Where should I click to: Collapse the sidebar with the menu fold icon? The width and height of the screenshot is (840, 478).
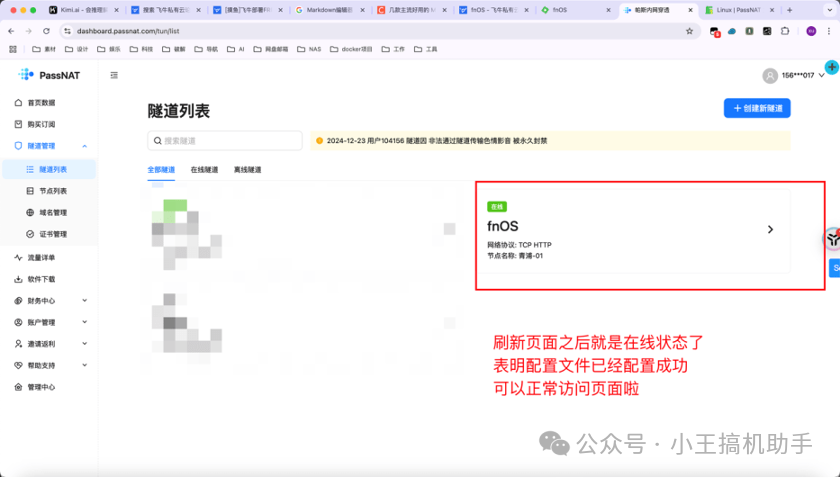click(x=114, y=75)
